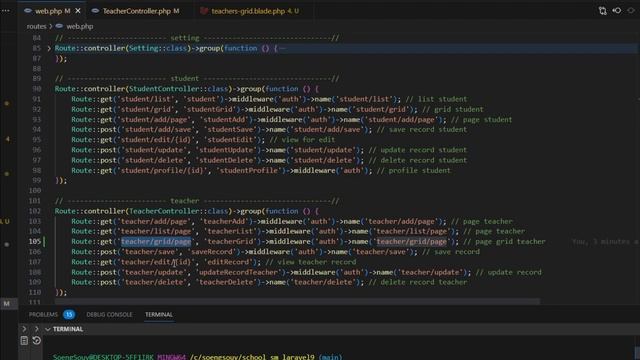Click the highlighted 'teacher/grid/page' route path
This screenshot has width=640, height=360.
[156, 242]
